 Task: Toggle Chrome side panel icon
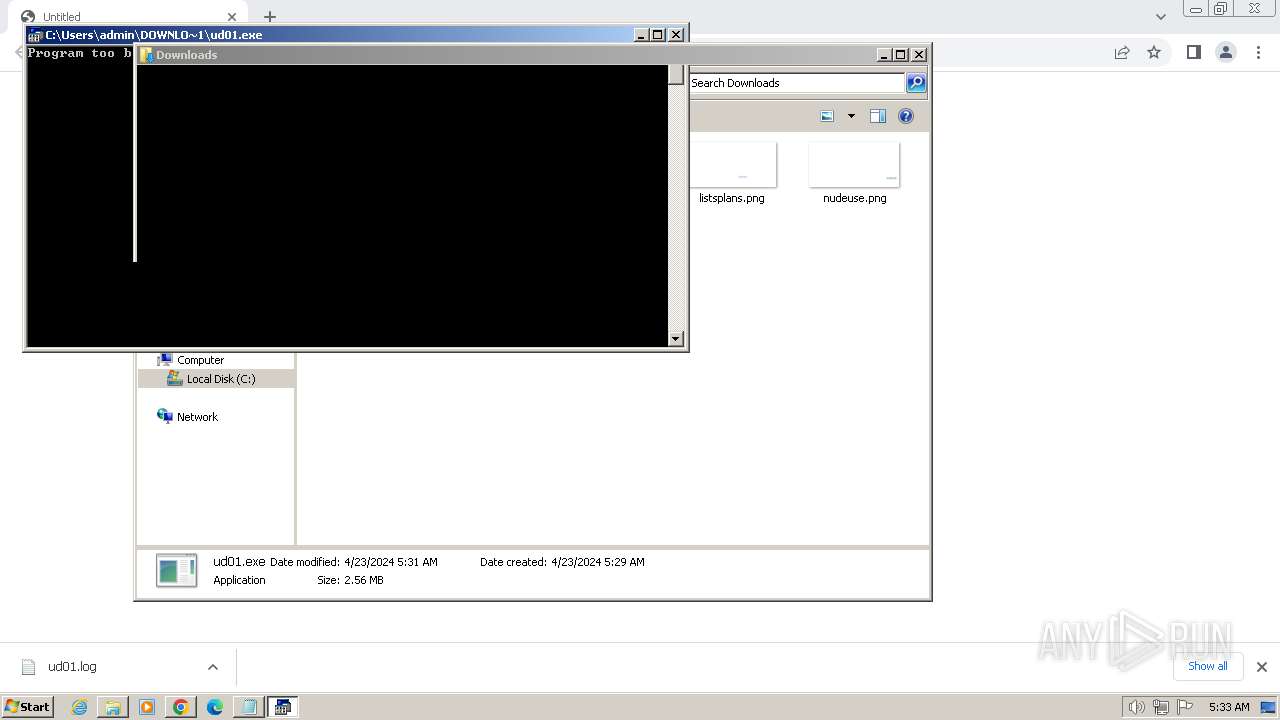(x=1193, y=52)
